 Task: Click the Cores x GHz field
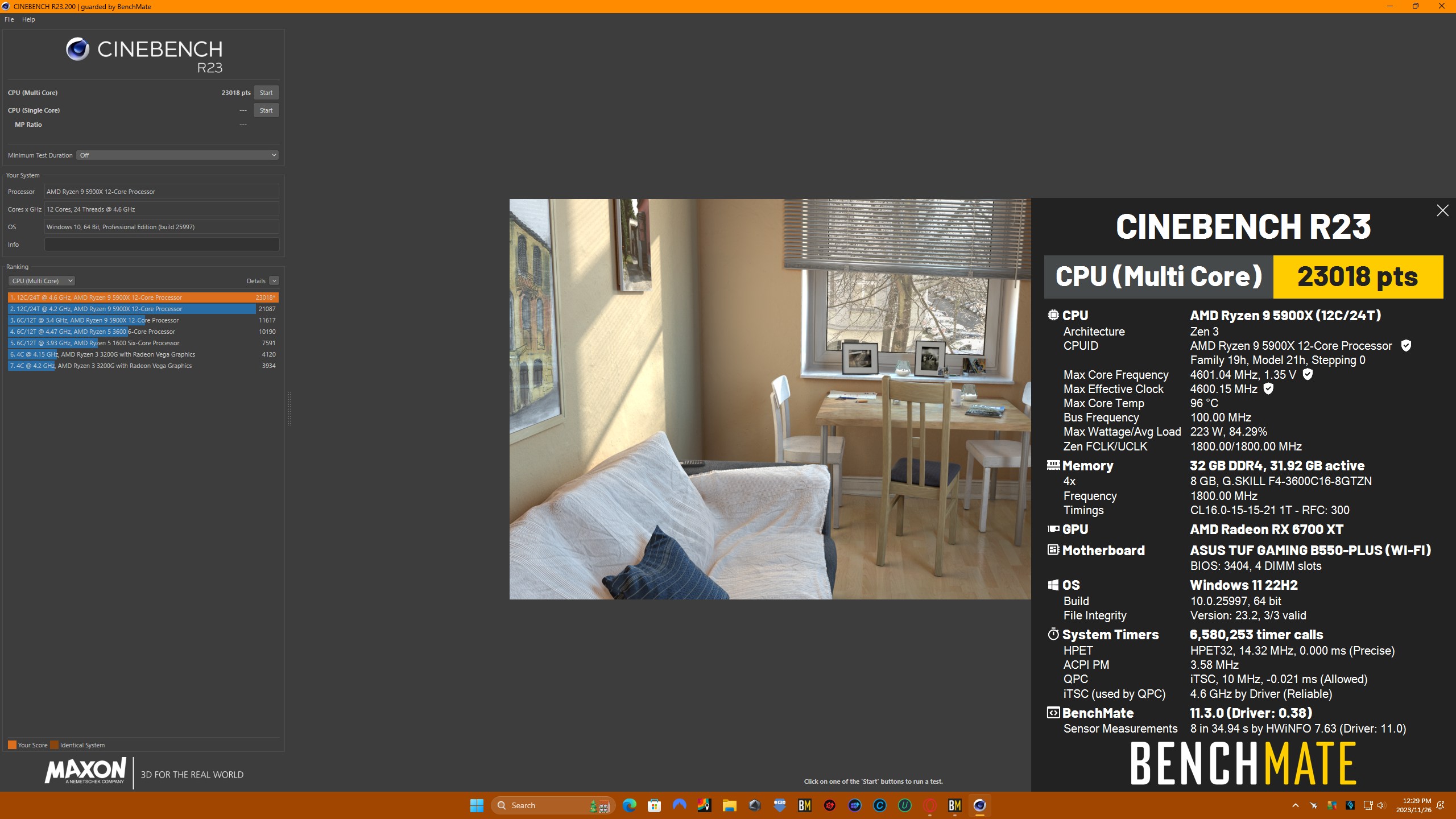162,209
